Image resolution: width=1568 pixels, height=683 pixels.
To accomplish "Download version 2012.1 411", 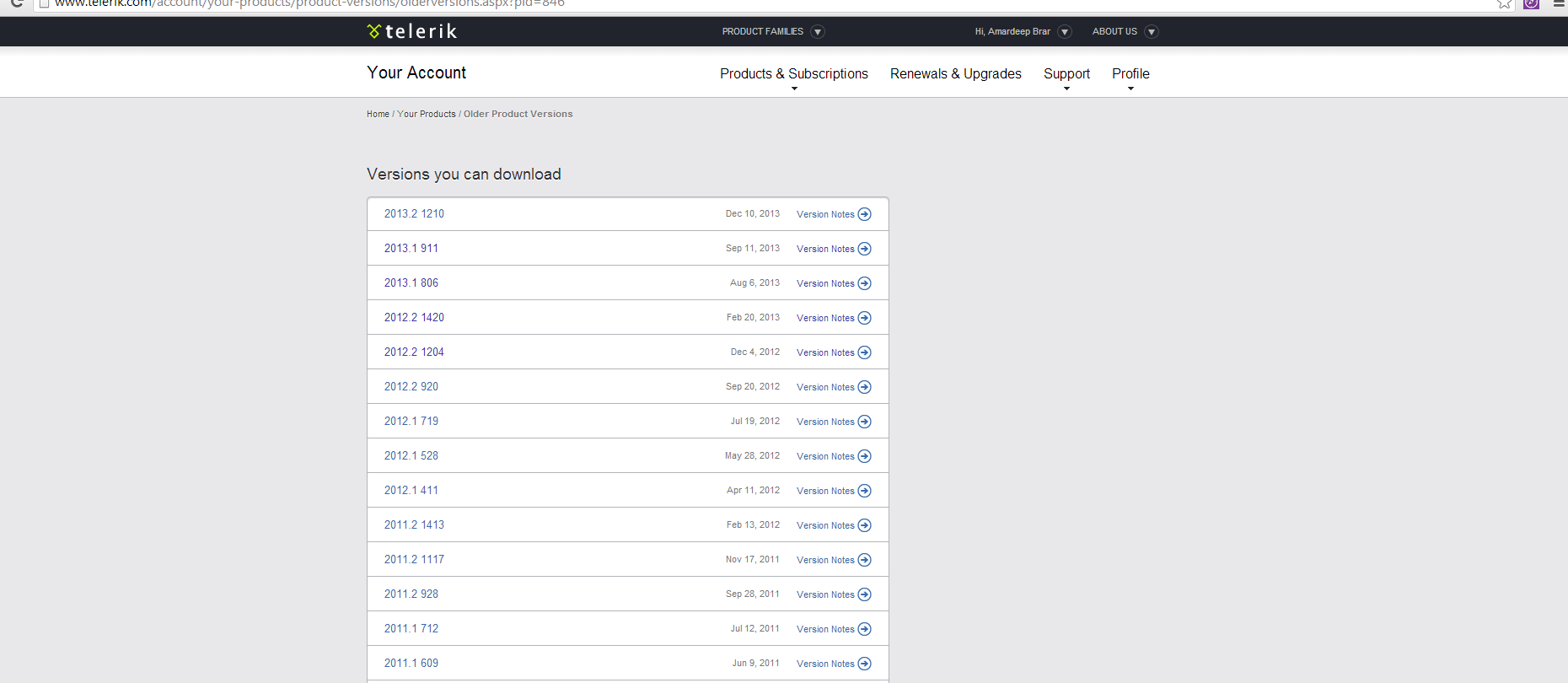I will coord(411,491).
